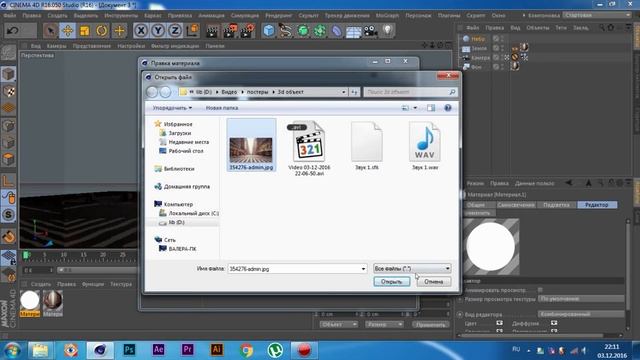640x360 pixels.
Task: Click the render view clapperboard icon
Action: coord(212,31)
